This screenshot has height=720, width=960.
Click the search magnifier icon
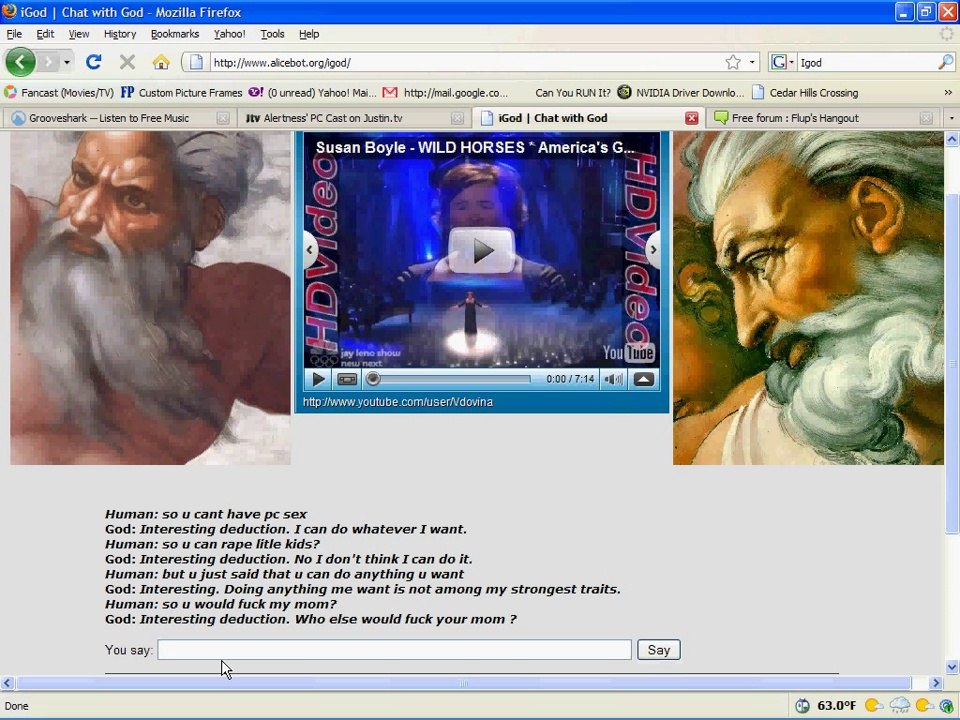[x=945, y=62]
